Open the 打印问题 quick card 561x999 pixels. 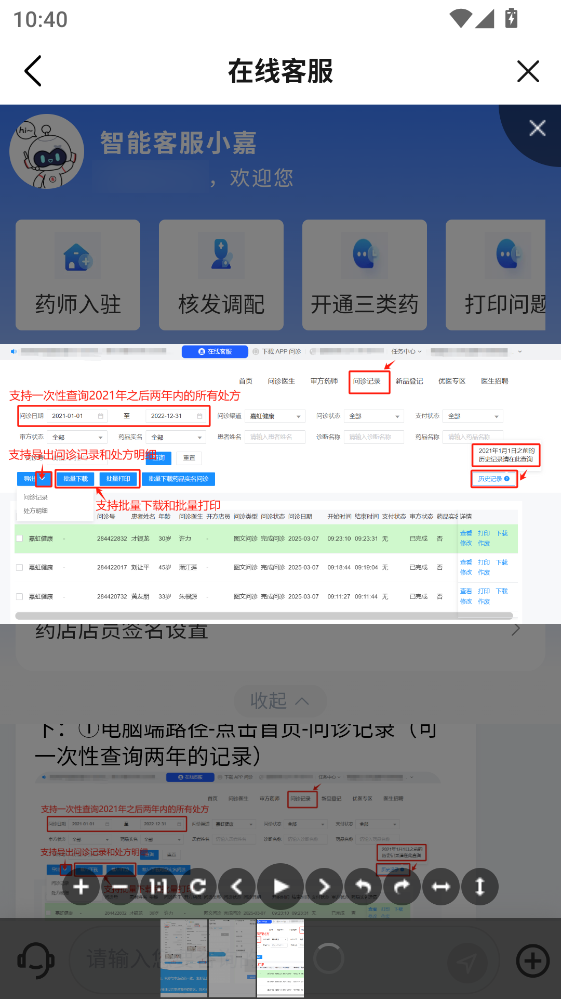pyautogui.click(x=495, y=275)
